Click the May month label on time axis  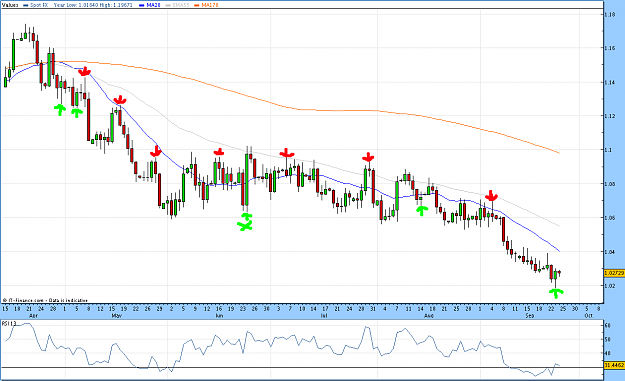(x=116, y=316)
